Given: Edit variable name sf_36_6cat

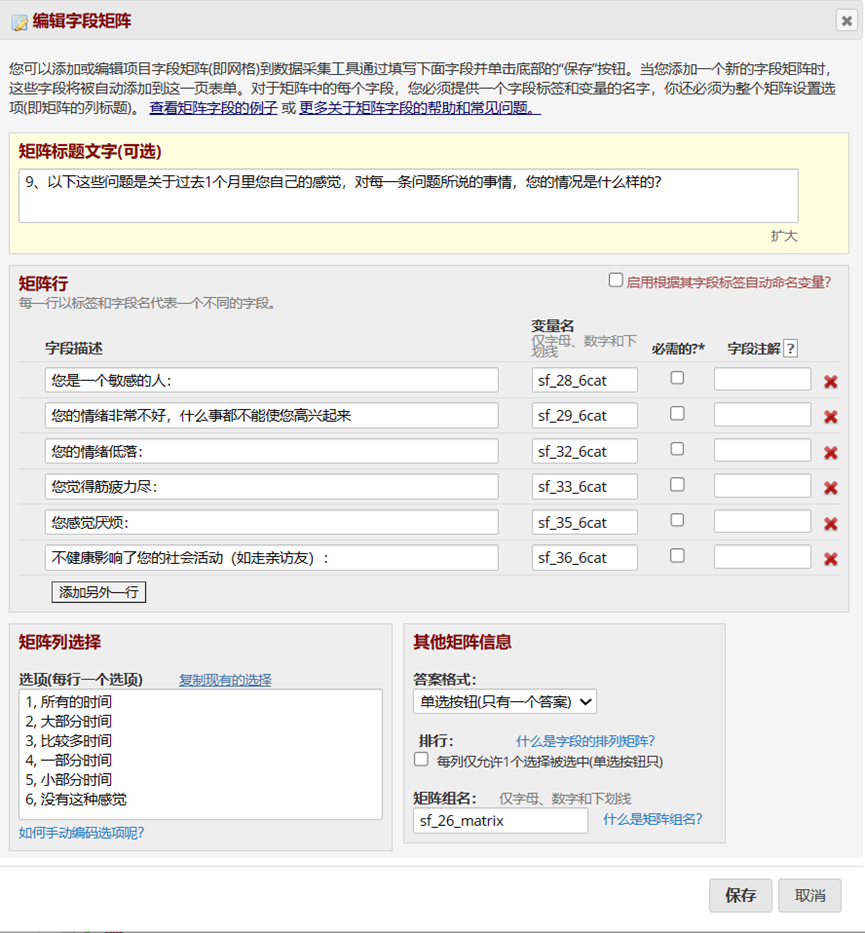Looking at the screenshot, I should click(584, 558).
